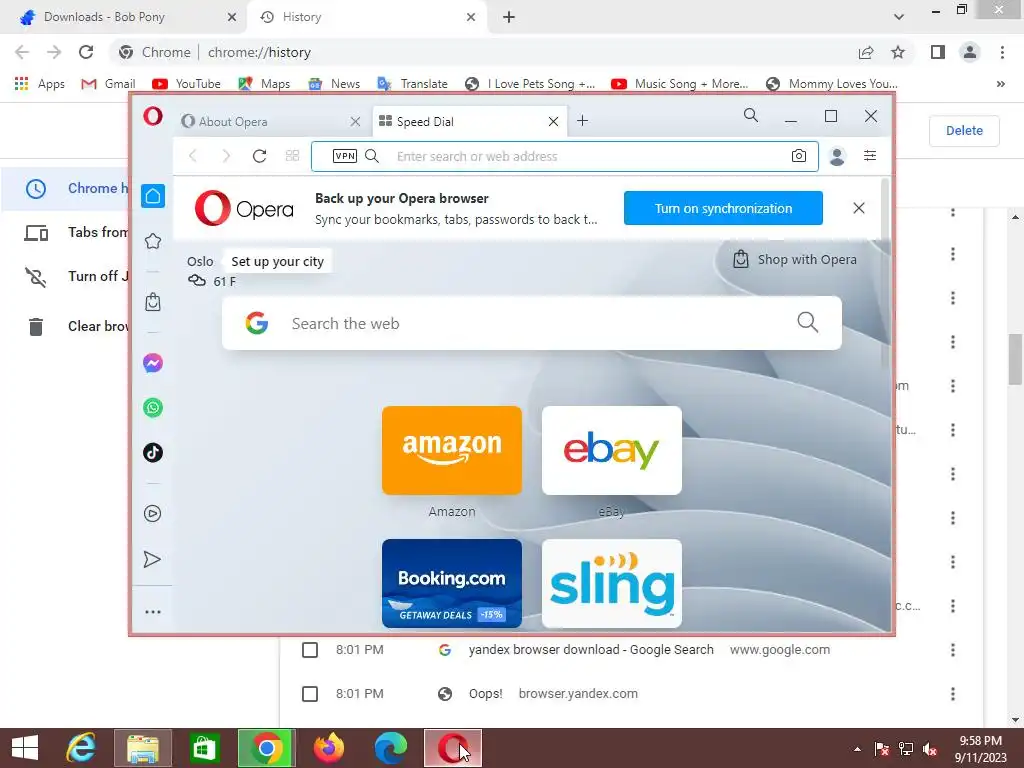Click Set up your city

pos(278,261)
